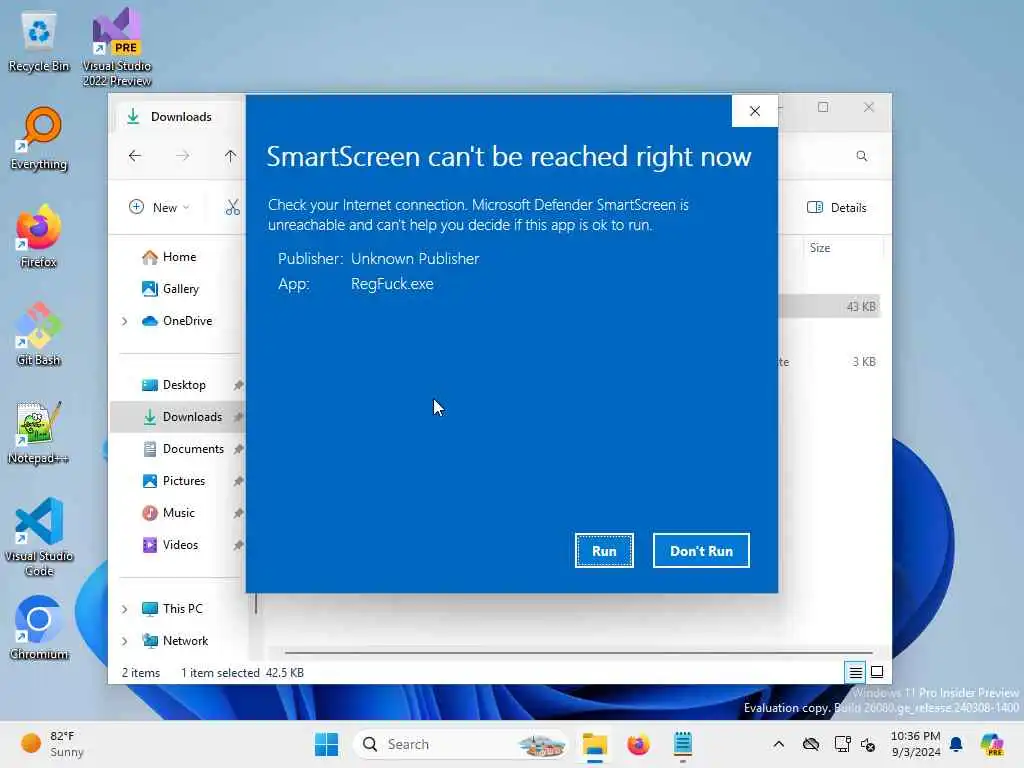Open the Windows Start menu

327,744
